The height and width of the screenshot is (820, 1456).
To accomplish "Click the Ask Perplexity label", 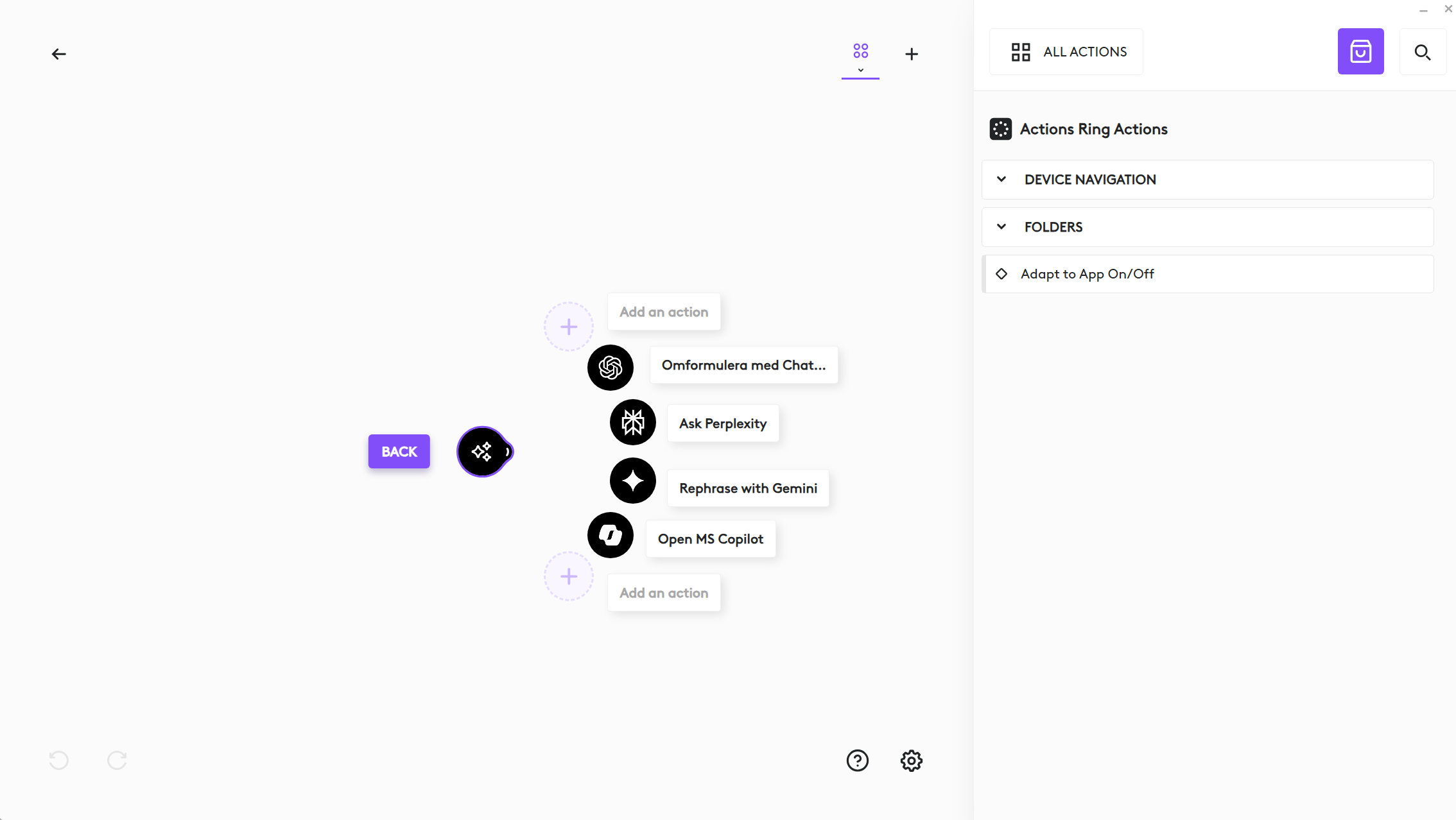I will coord(722,423).
